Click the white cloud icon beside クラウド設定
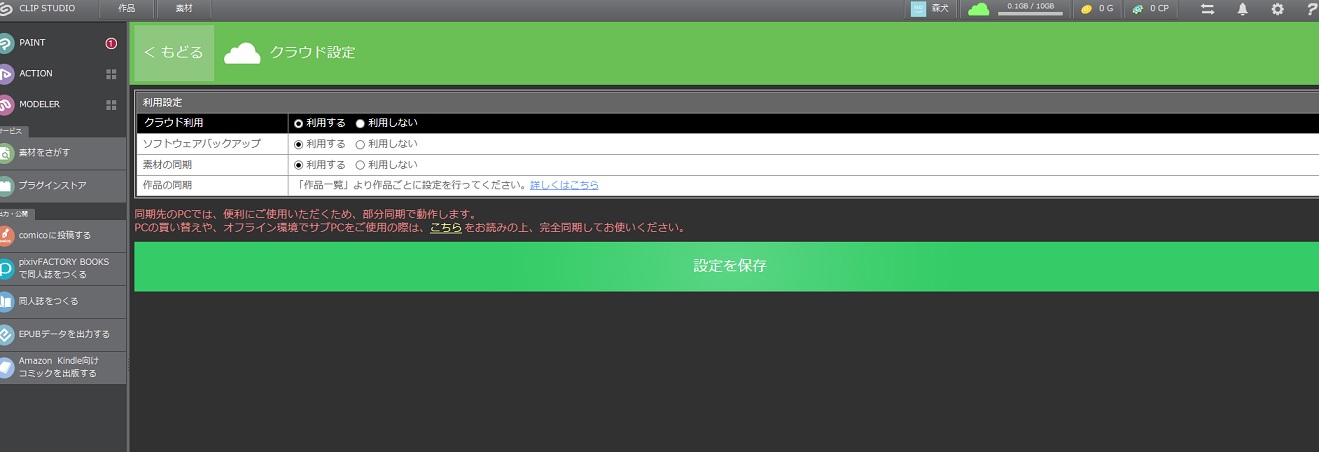Image resolution: width=1319 pixels, height=452 pixels. click(242, 52)
